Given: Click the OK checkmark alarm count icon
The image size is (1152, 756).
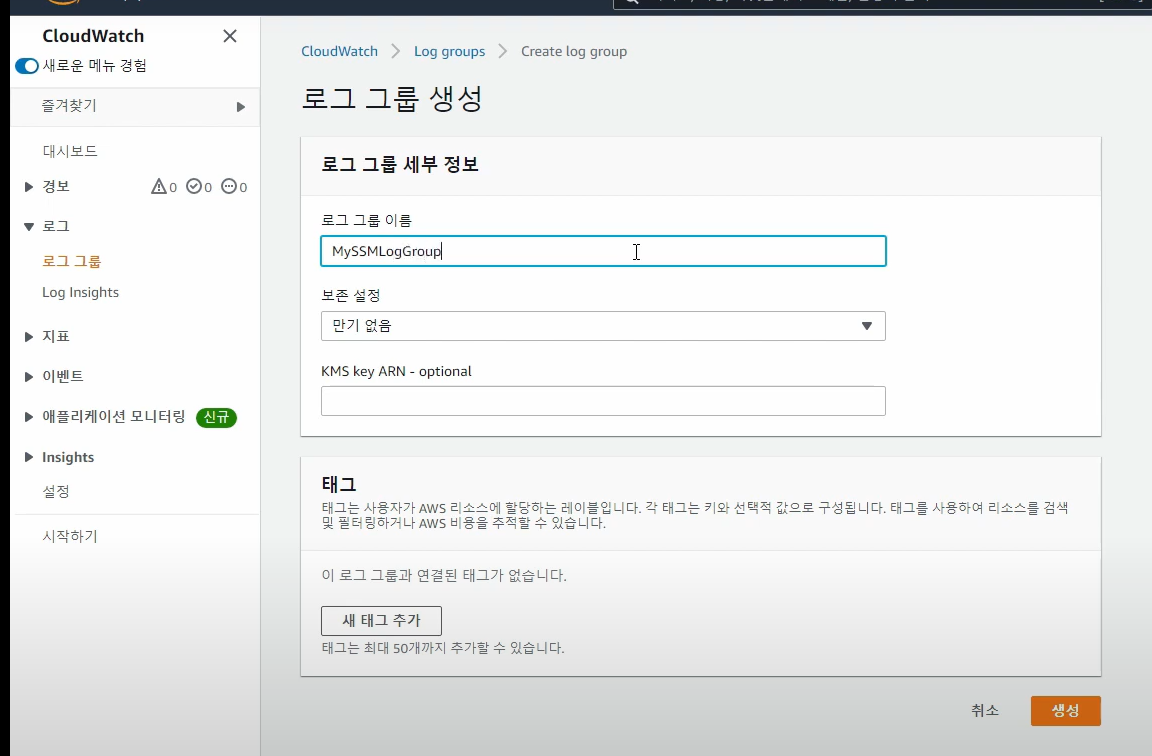Looking at the screenshot, I should click(194, 187).
